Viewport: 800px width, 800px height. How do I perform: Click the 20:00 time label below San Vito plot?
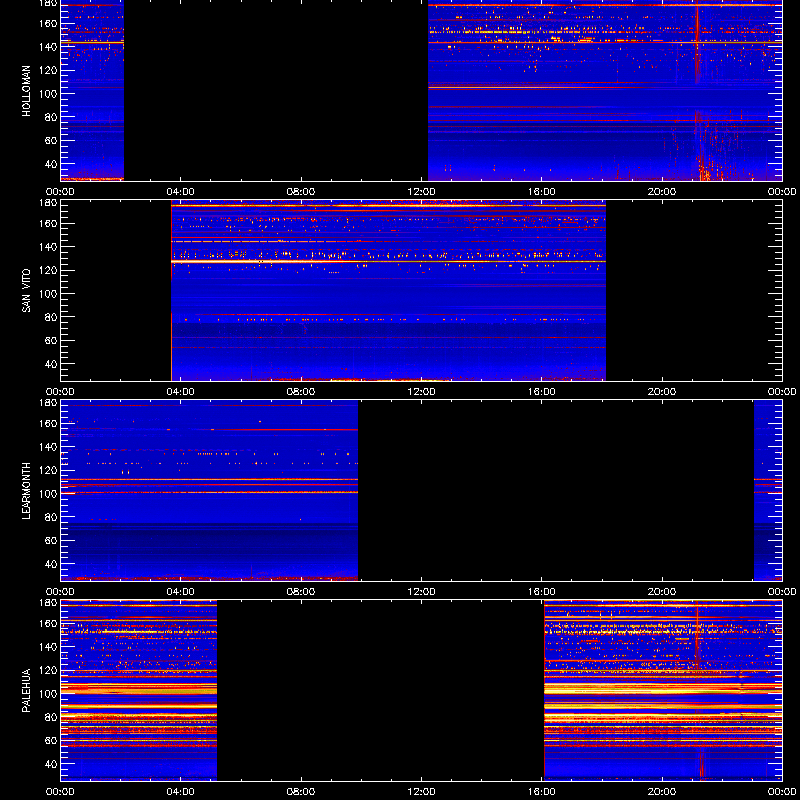coord(662,392)
